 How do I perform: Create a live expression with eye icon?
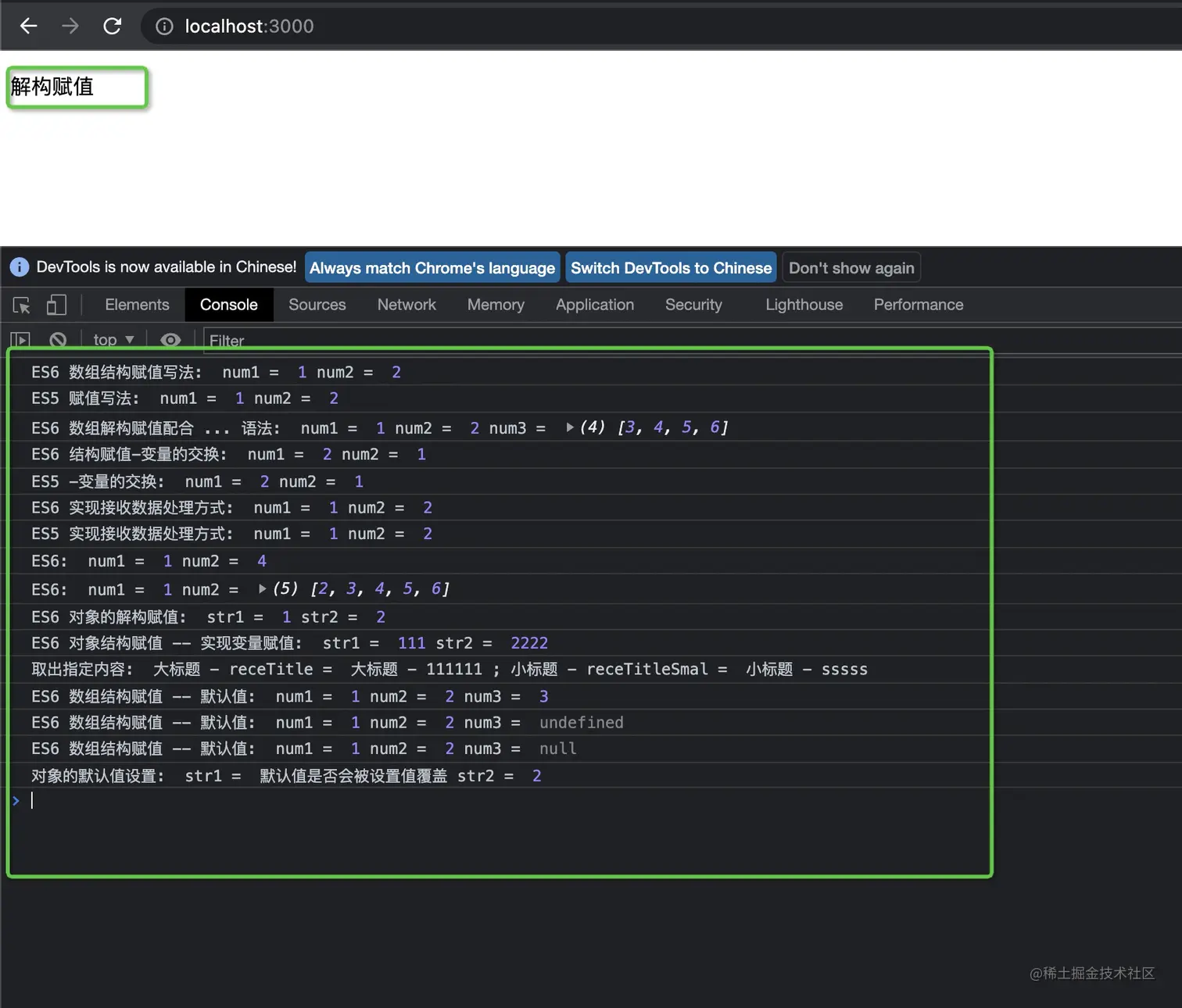tap(170, 340)
